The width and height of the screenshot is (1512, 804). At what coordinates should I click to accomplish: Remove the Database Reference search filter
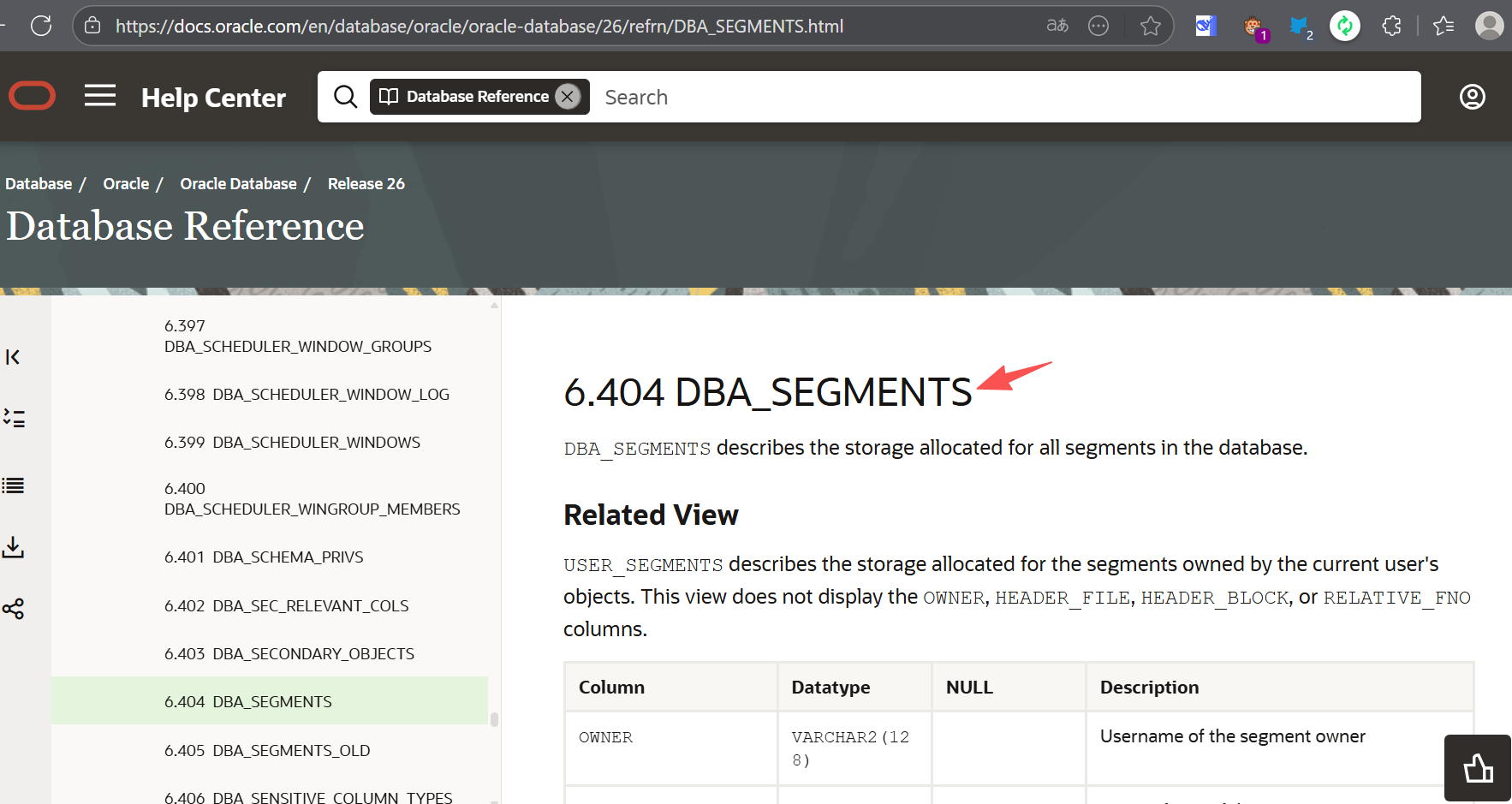tap(568, 97)
